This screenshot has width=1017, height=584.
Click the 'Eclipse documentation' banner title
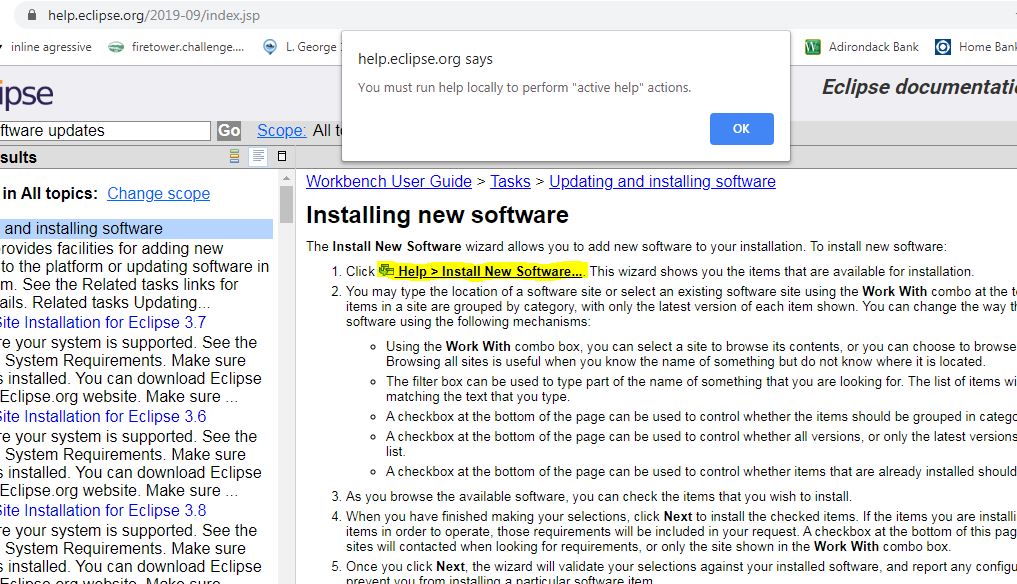(919, 87)
